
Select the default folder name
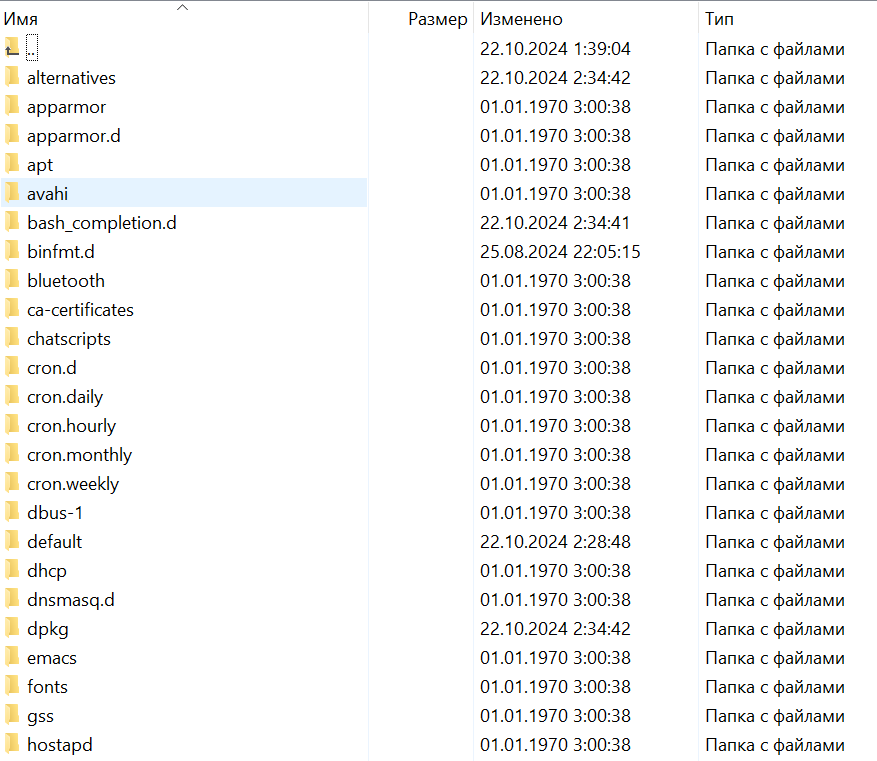point(54,543)
